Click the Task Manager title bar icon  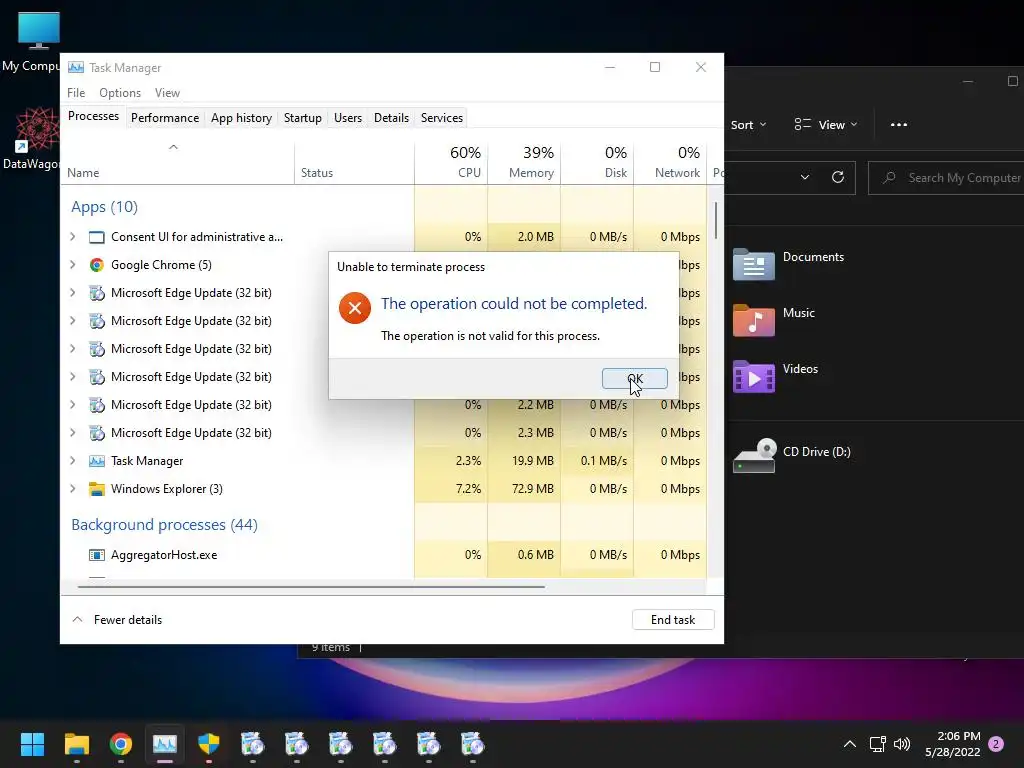click(x=76, y=67)
